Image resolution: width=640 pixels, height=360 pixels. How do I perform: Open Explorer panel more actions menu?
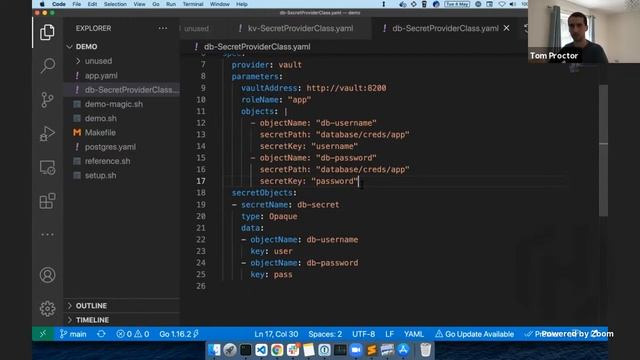pyautogui.click(x=162, y=28)
